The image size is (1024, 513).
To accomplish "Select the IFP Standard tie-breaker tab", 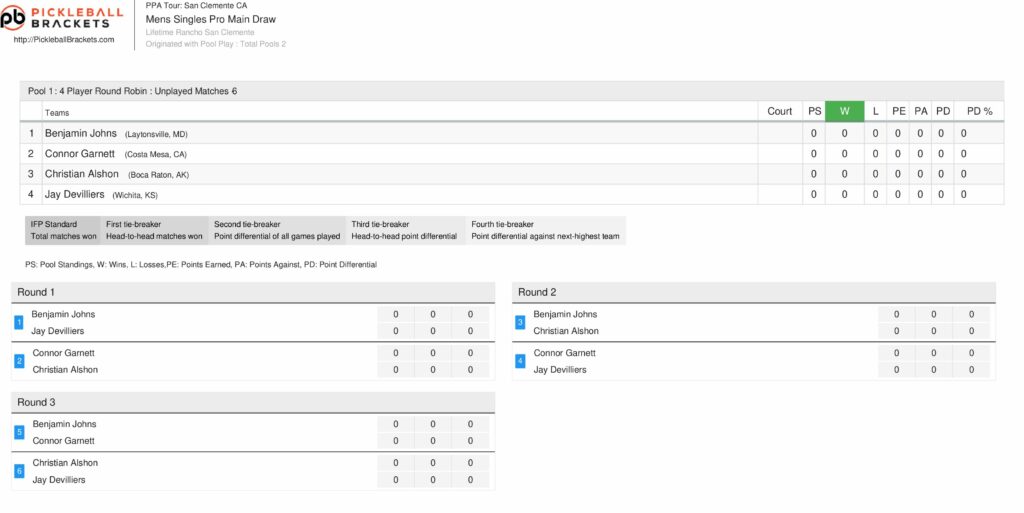I will coord(63,230).
